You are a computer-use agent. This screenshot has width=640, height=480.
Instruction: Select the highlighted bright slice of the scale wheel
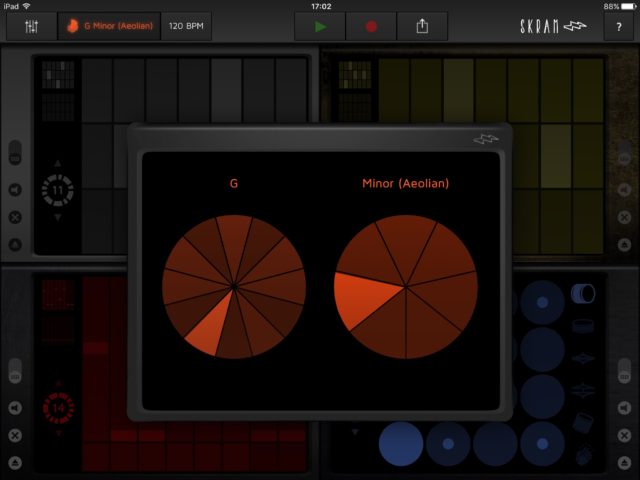[x=363, y=298]
